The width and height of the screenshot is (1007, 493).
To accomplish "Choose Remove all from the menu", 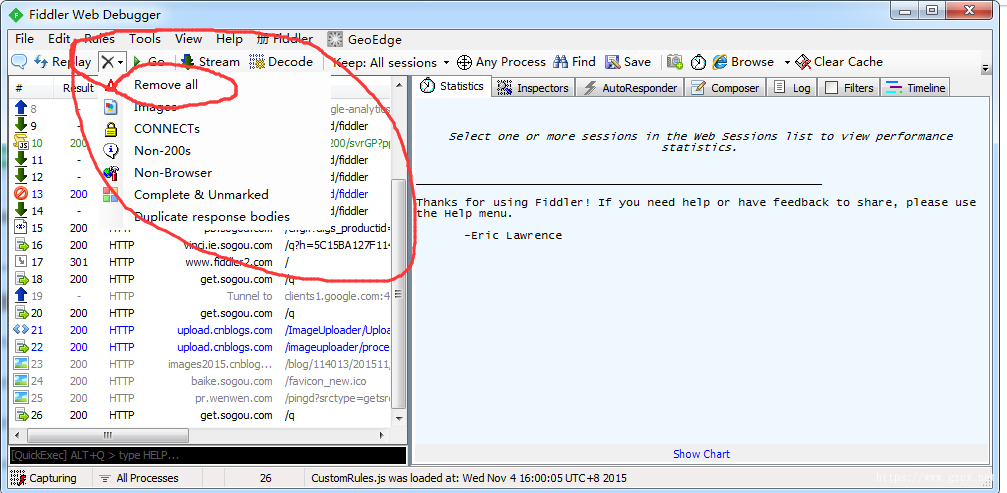I will (166, 85).
